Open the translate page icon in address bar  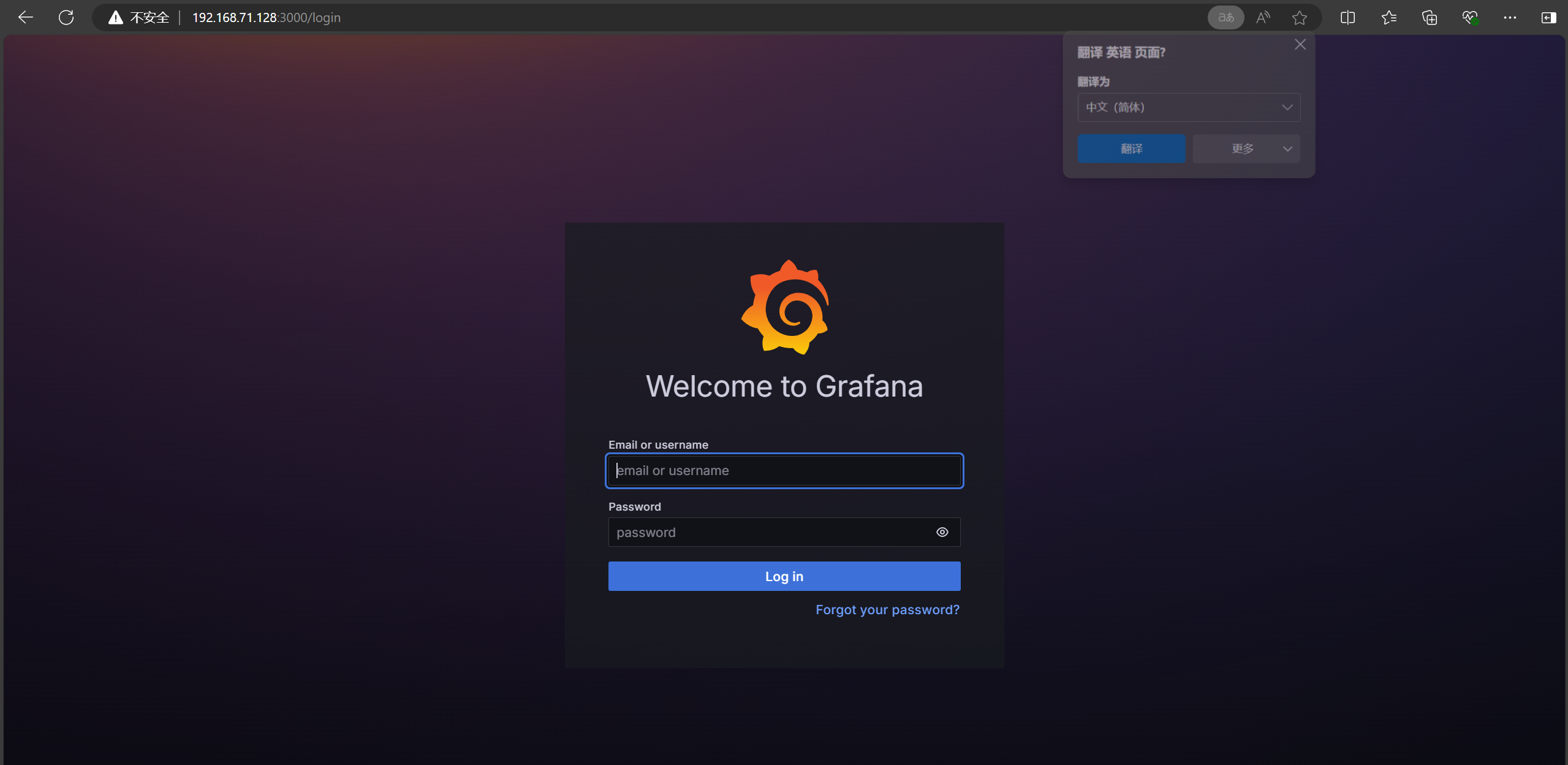(x=1225, y=18)
